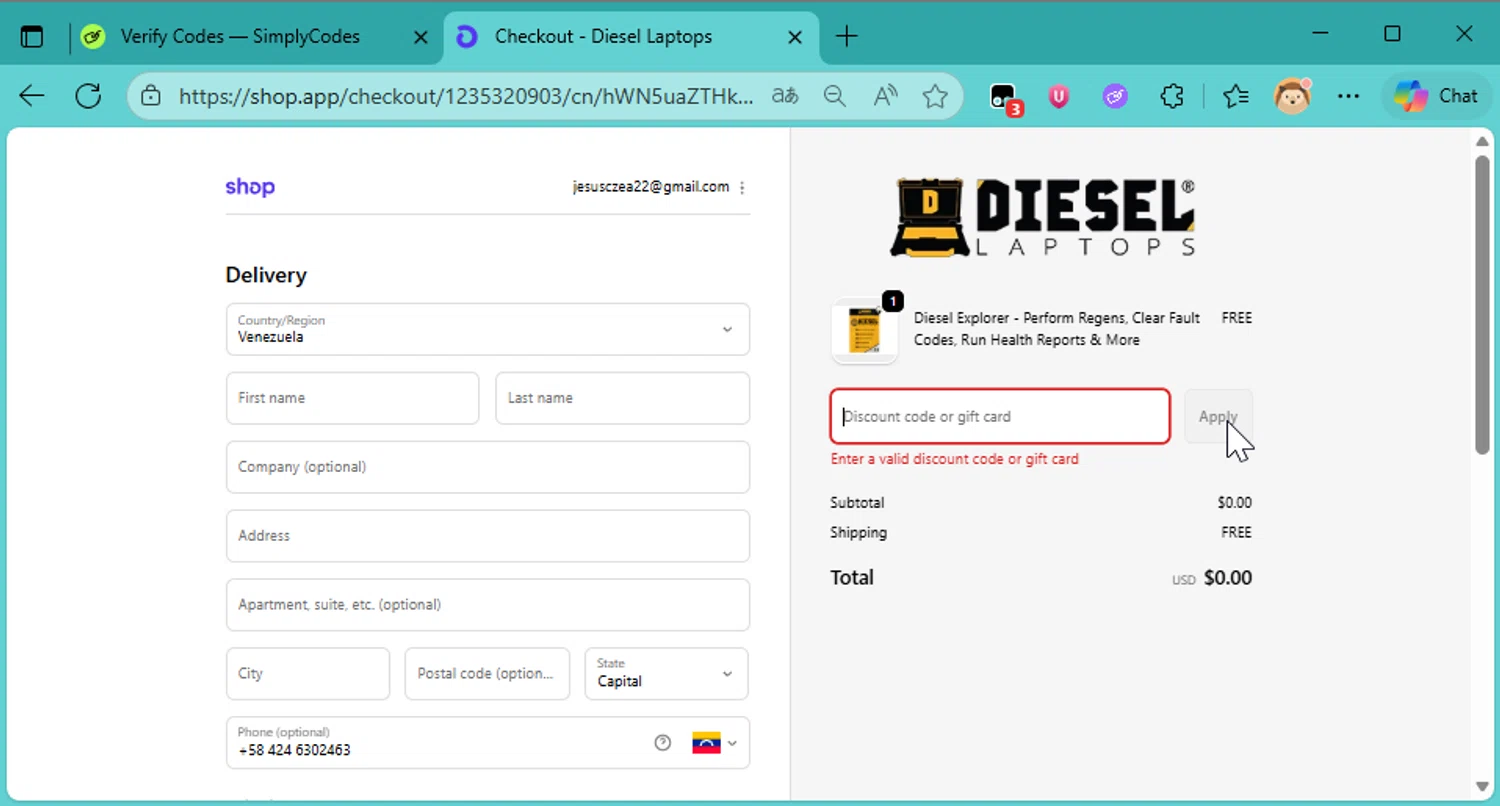Open the purple round extension icon
Screen dimensions: 1500x806
1115,96
